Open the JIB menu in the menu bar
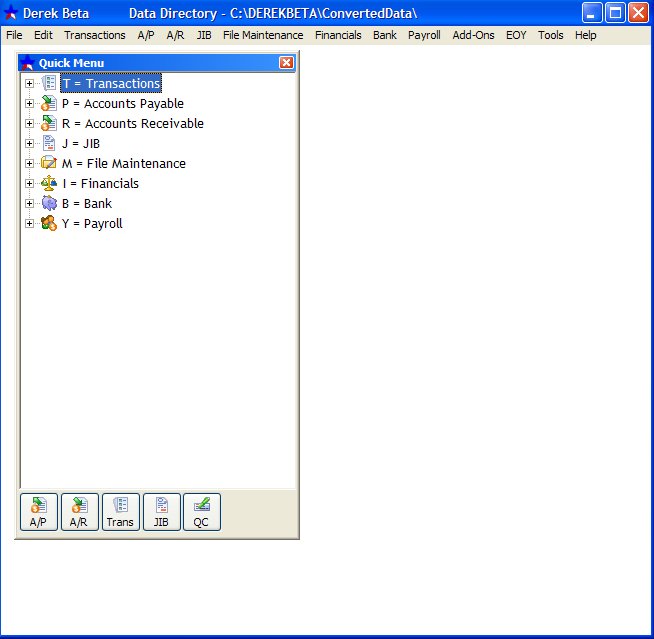Viewport: 654px width, 639px height. (204, 35)
